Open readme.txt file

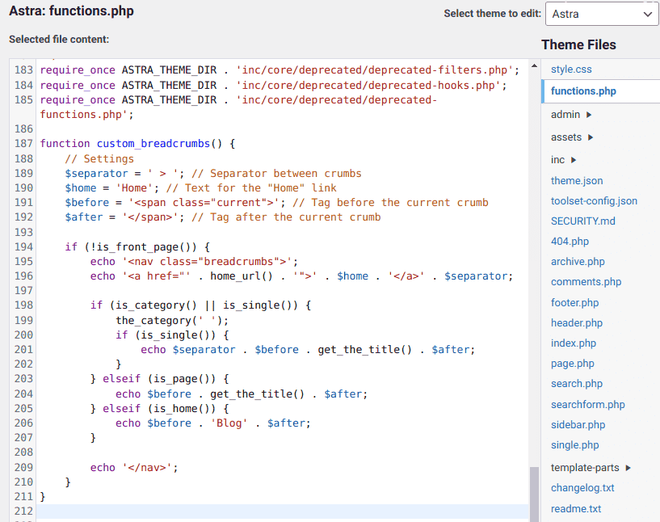576,509
